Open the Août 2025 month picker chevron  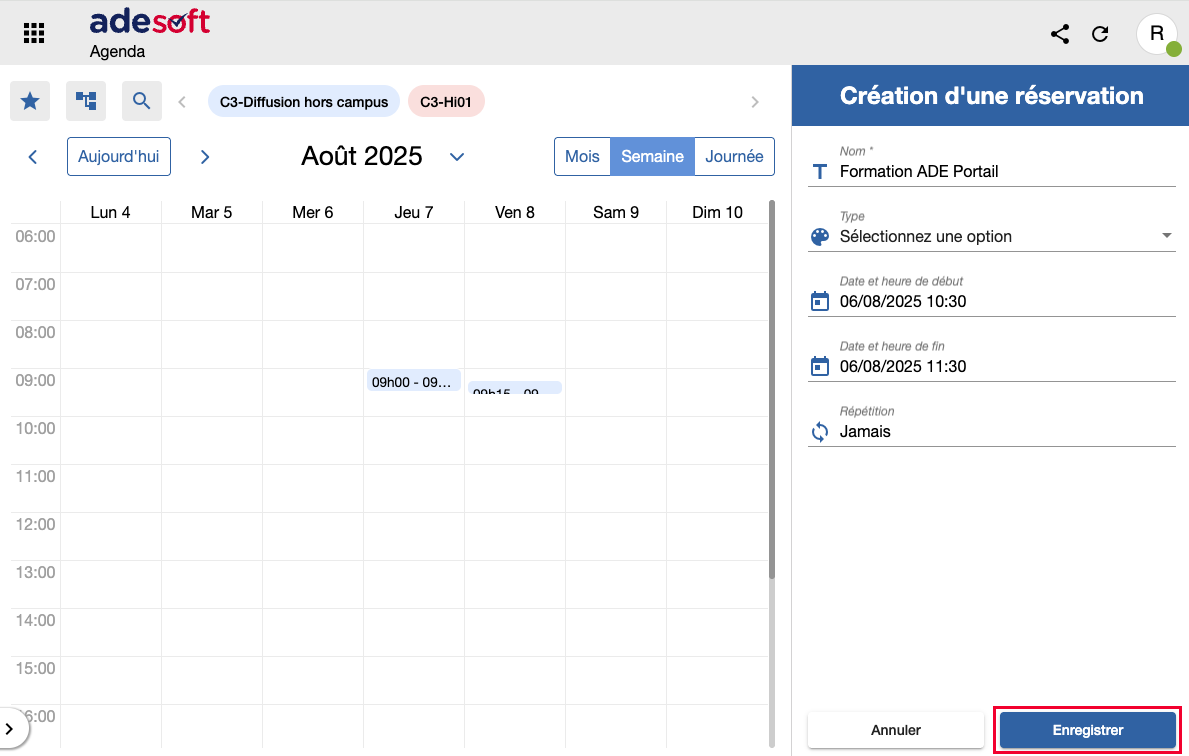(x=457, y=157)
